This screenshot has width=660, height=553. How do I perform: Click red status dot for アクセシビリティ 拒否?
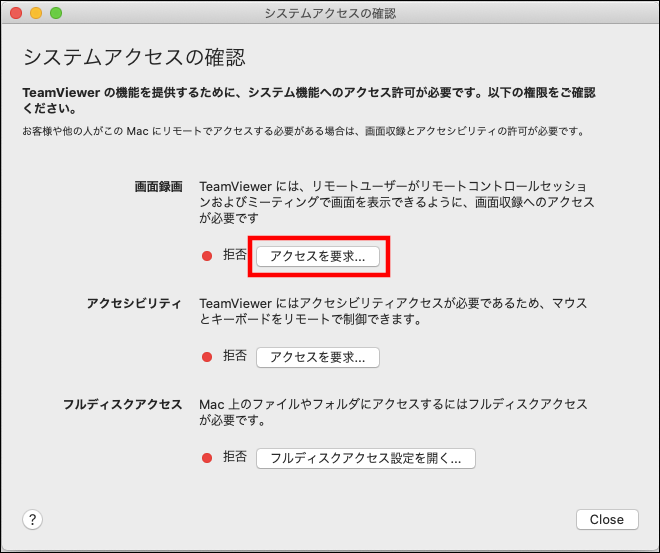(207, 357)
